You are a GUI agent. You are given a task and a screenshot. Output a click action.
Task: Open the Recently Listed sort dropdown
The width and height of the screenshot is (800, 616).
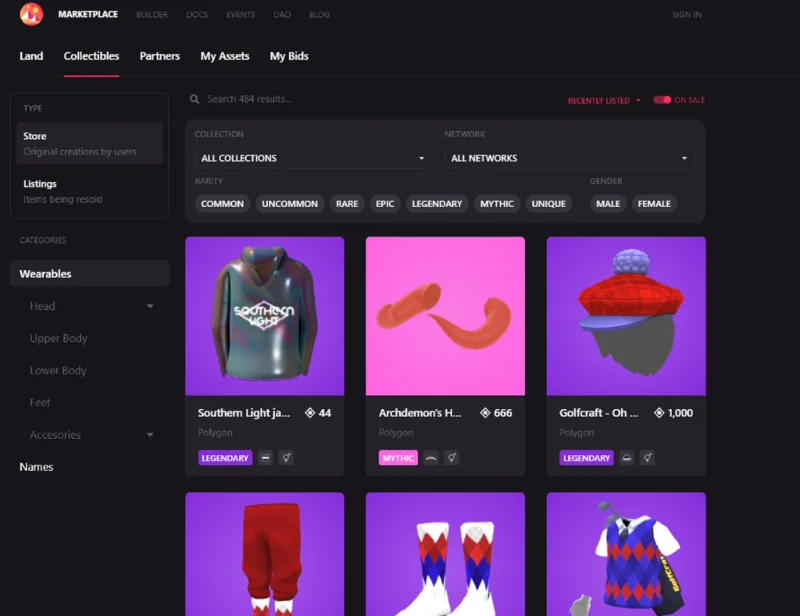tap(604, 101)
